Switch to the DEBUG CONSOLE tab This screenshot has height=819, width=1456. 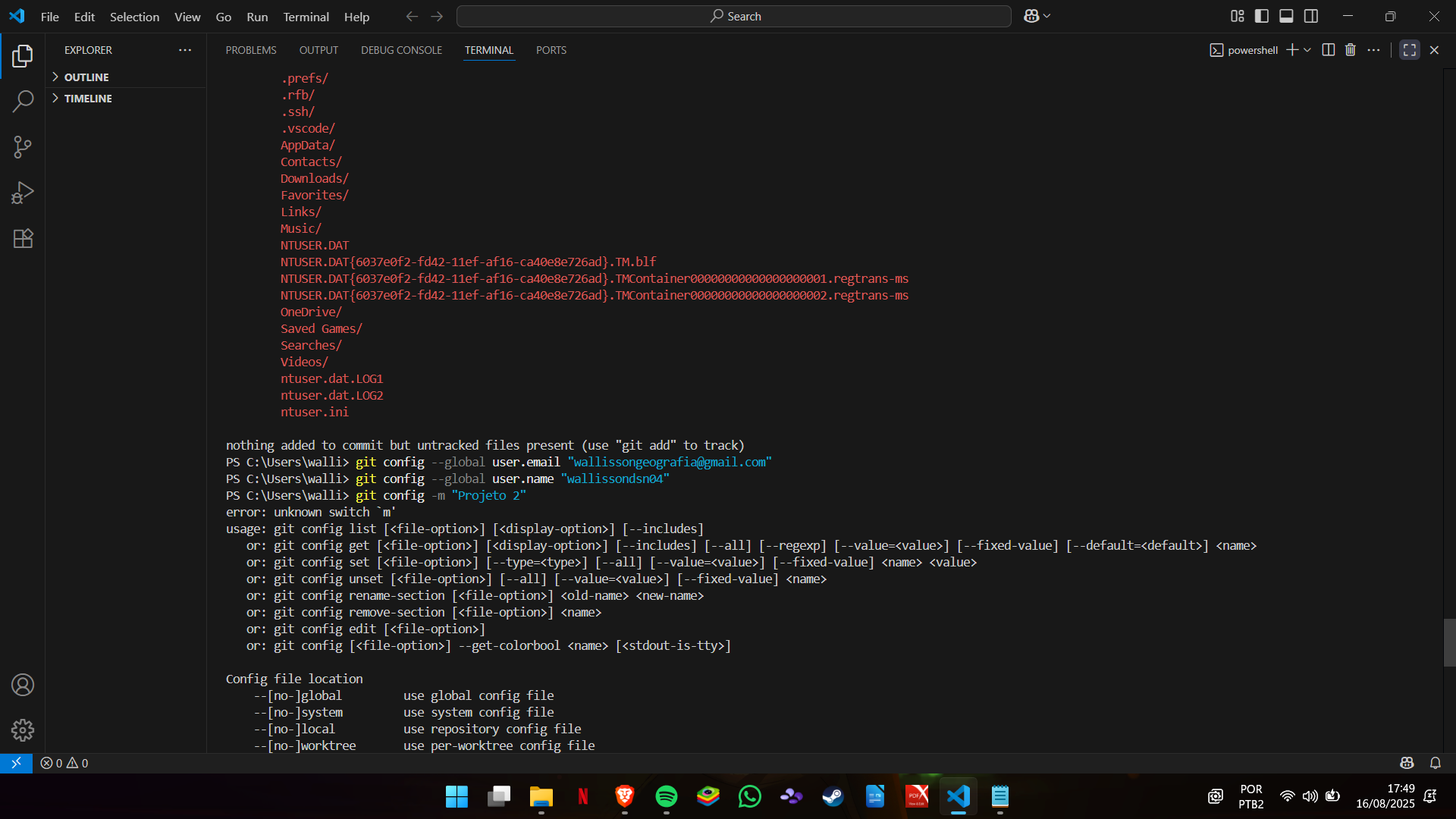pyautogui.click(x=401, y=50)
